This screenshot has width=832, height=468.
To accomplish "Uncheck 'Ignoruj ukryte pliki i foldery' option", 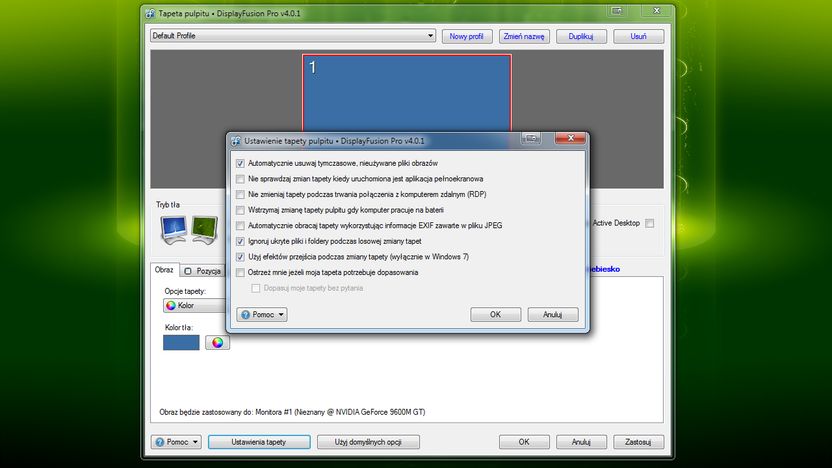I will tap(240, 241).
